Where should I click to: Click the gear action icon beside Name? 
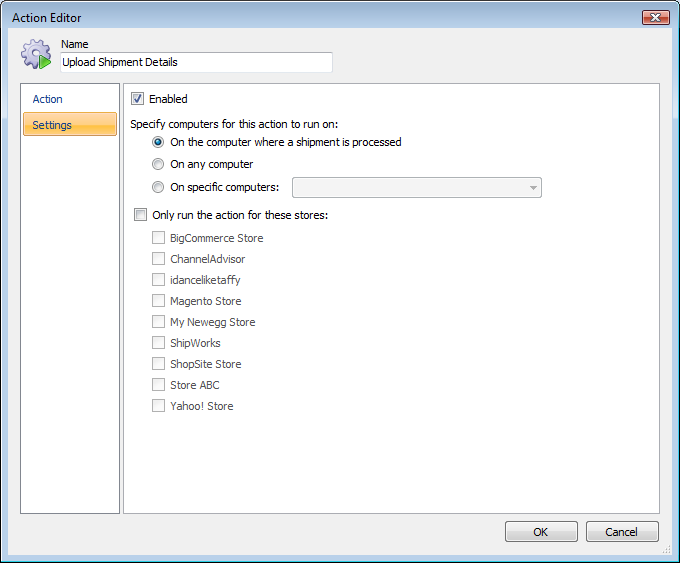tap(36, 54)
